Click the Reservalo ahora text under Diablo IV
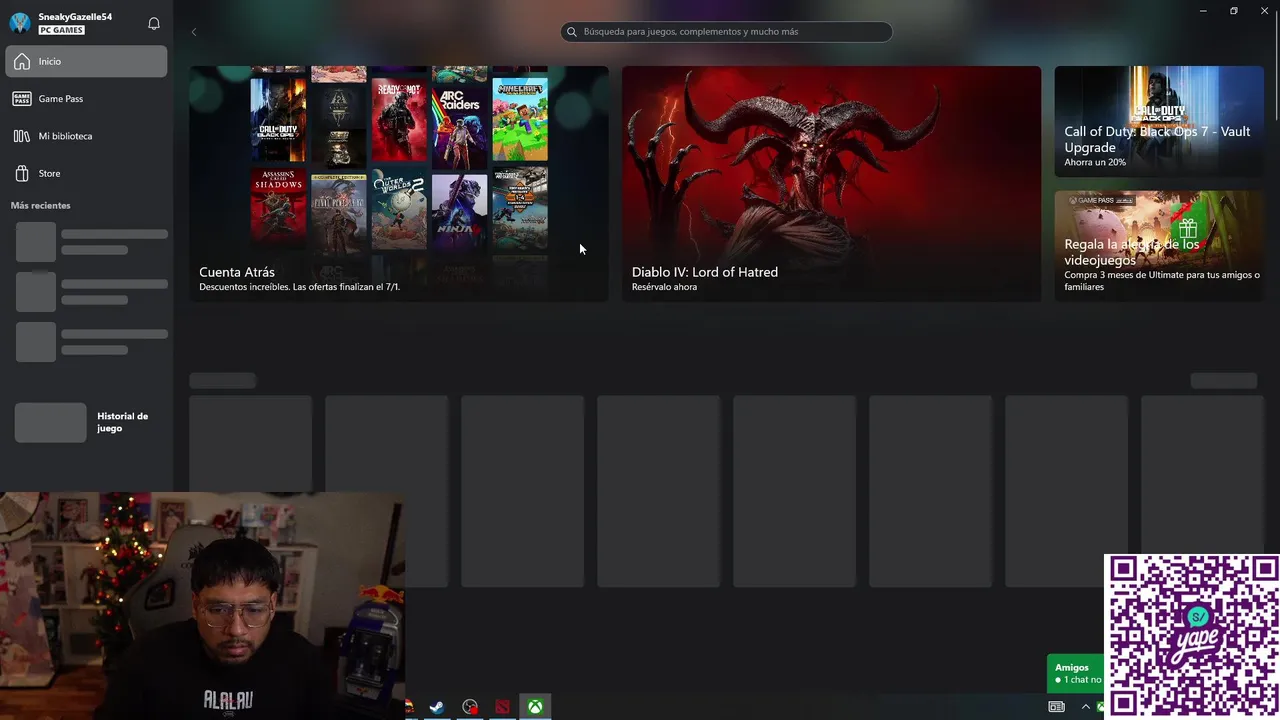 tap(664, 287)
